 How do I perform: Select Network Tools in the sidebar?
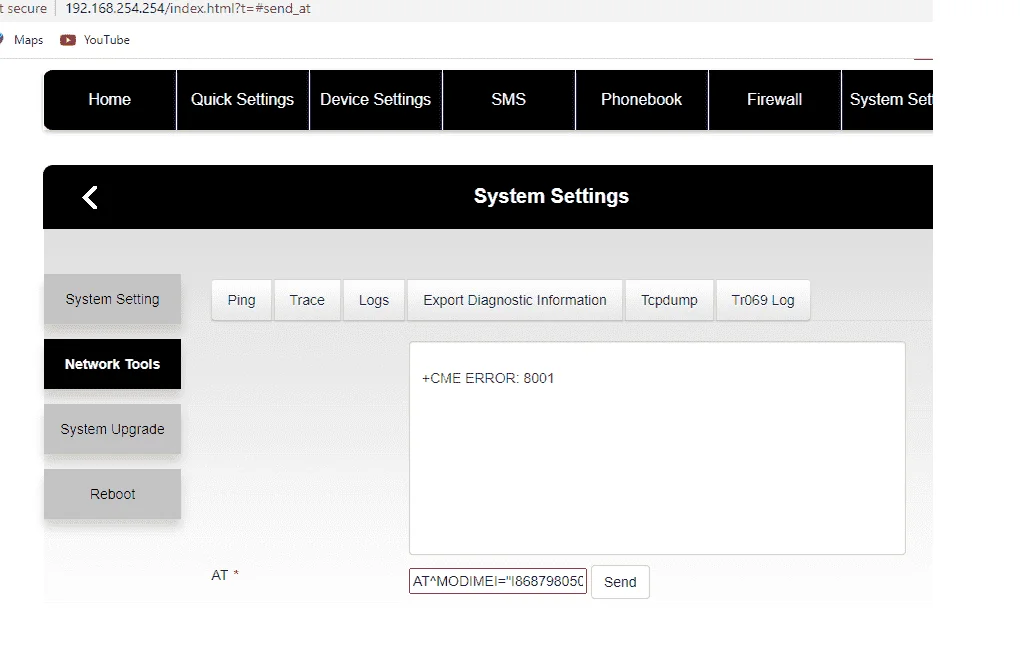pos(112,364)
